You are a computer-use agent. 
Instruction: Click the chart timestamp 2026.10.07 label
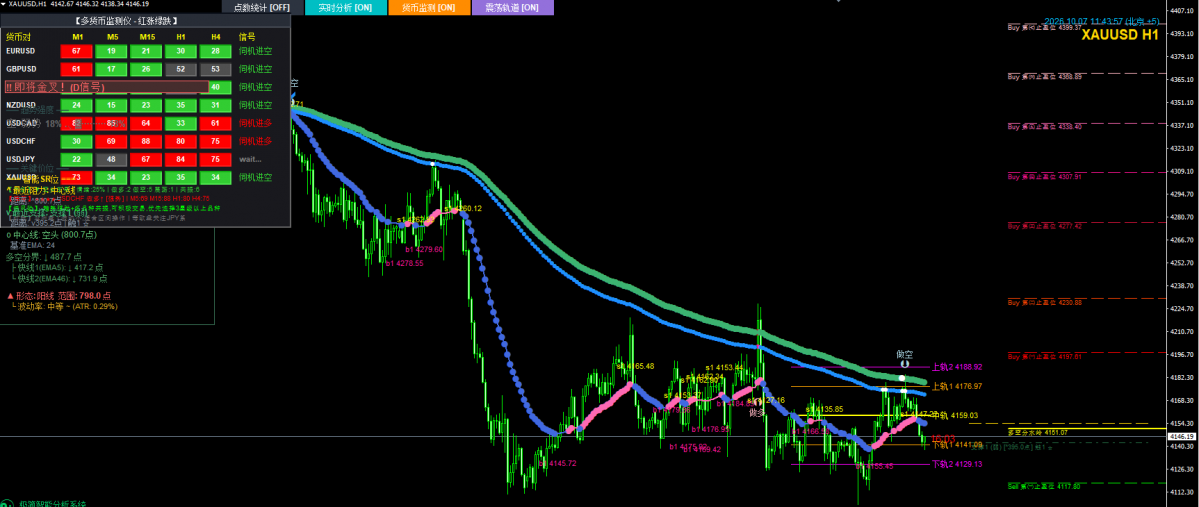point(1102,21)
